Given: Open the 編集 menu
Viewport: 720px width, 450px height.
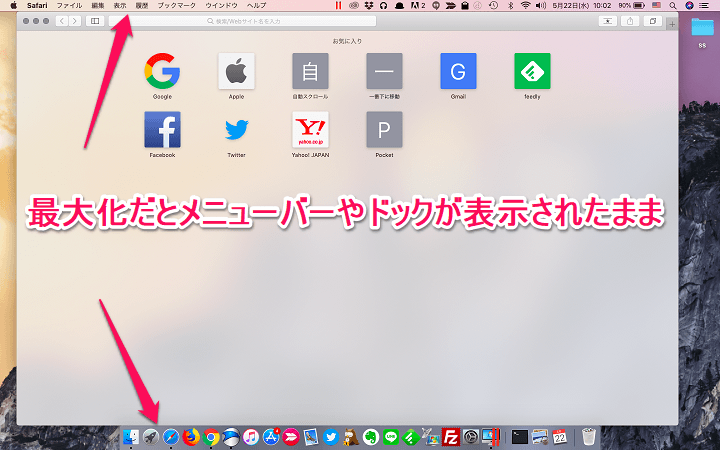Looking at the screenshot, I should tap(98, 6).
